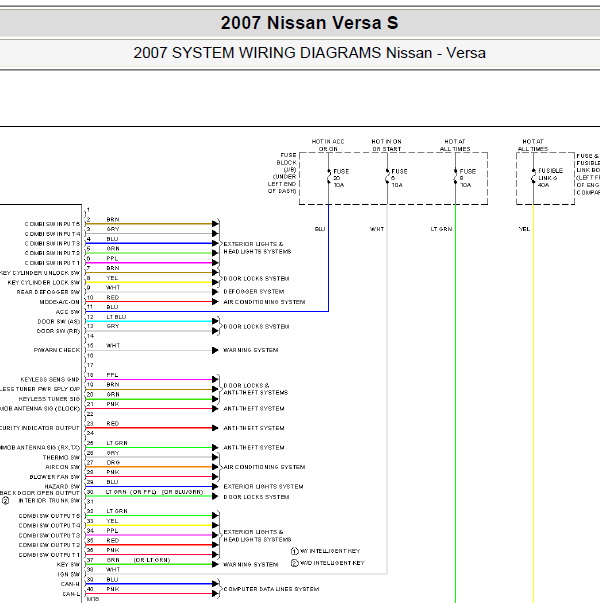Select the 'MODE-A/C-ON' terminal label
This screenshot has width=600, height=603.
(60, 302)
